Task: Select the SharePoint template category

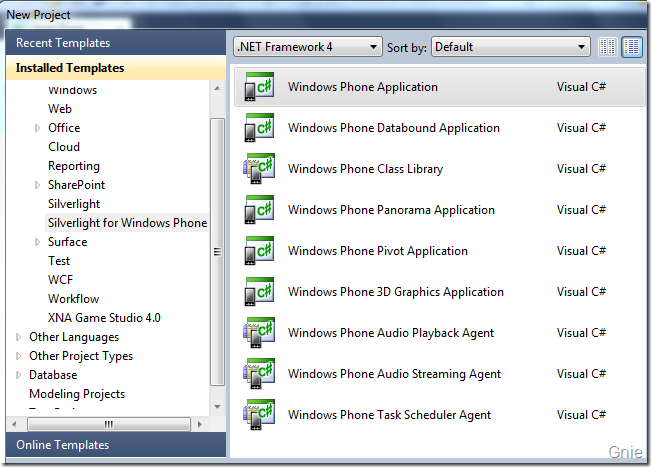Action: coord(76,185)
